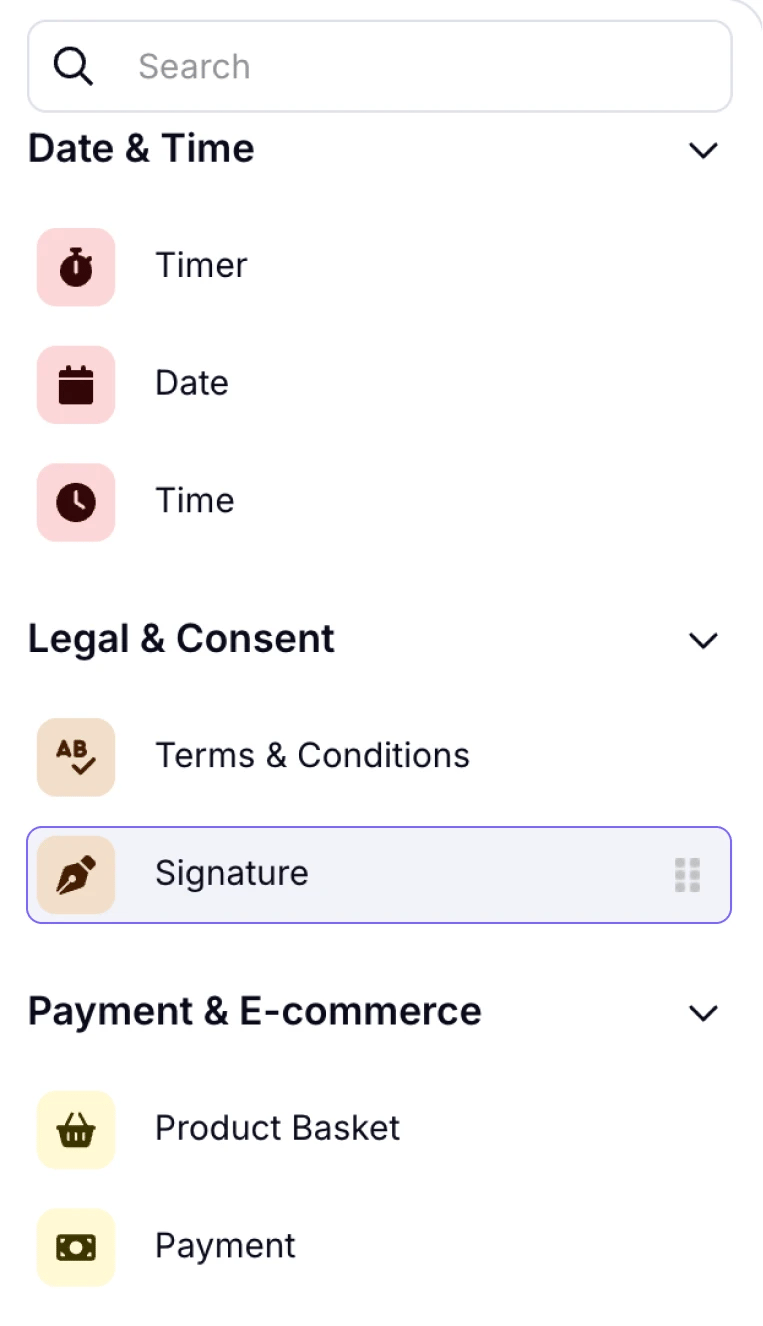This screenshot has width=763, height=1326.
Task: Click the Signature drag handle
Action: (687, 874)
